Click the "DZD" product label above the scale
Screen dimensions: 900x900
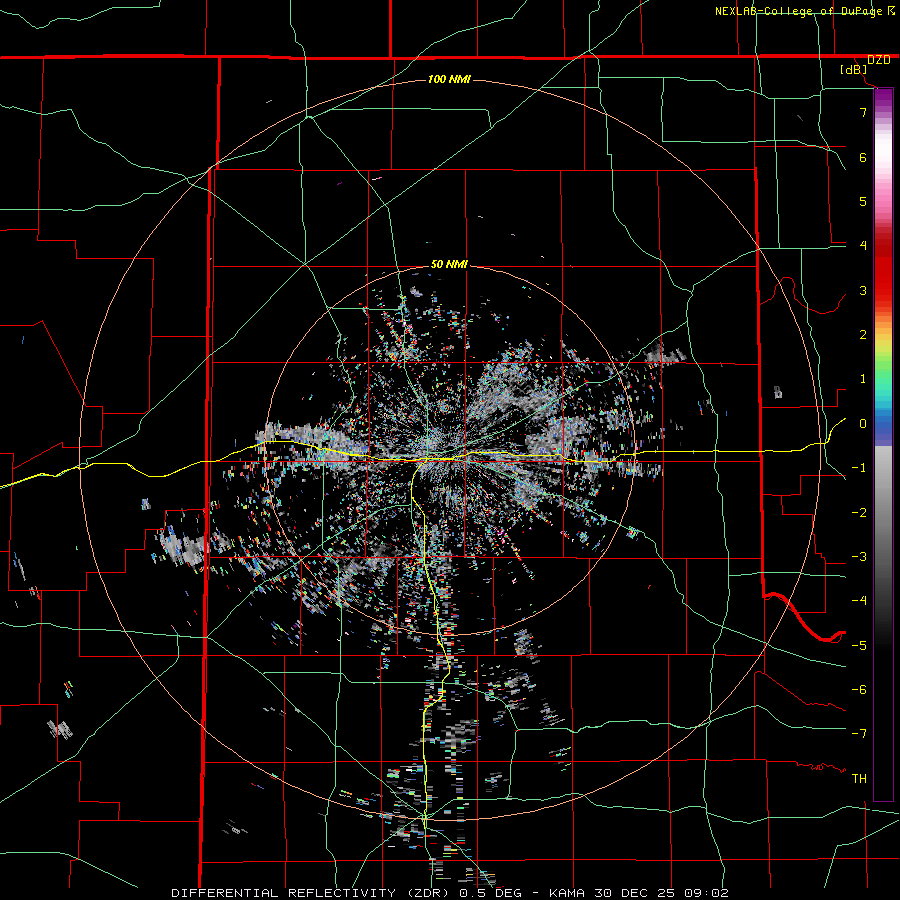point(878,60)
